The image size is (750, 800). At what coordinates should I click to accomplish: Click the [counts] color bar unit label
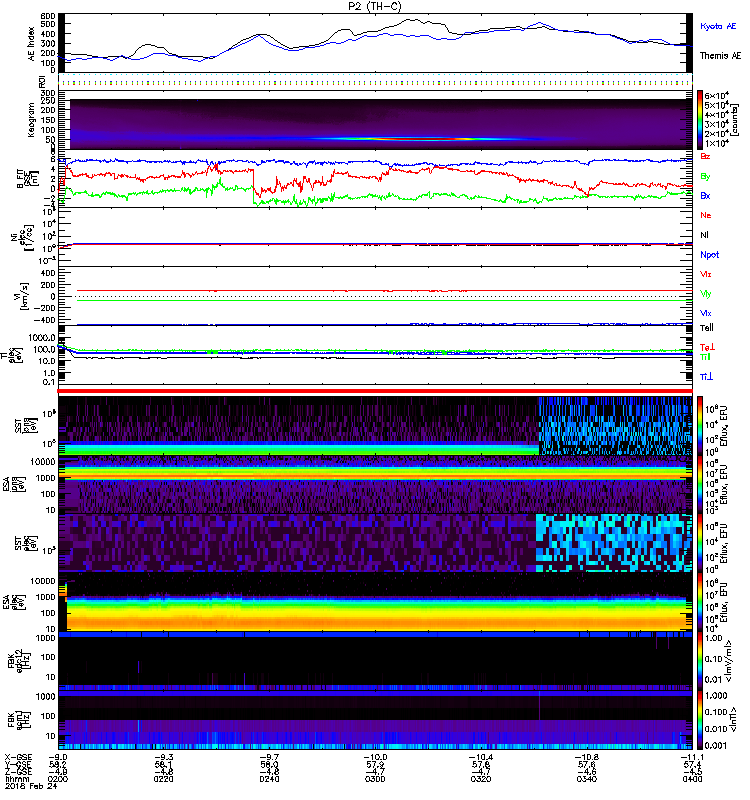tap(735, 120)
